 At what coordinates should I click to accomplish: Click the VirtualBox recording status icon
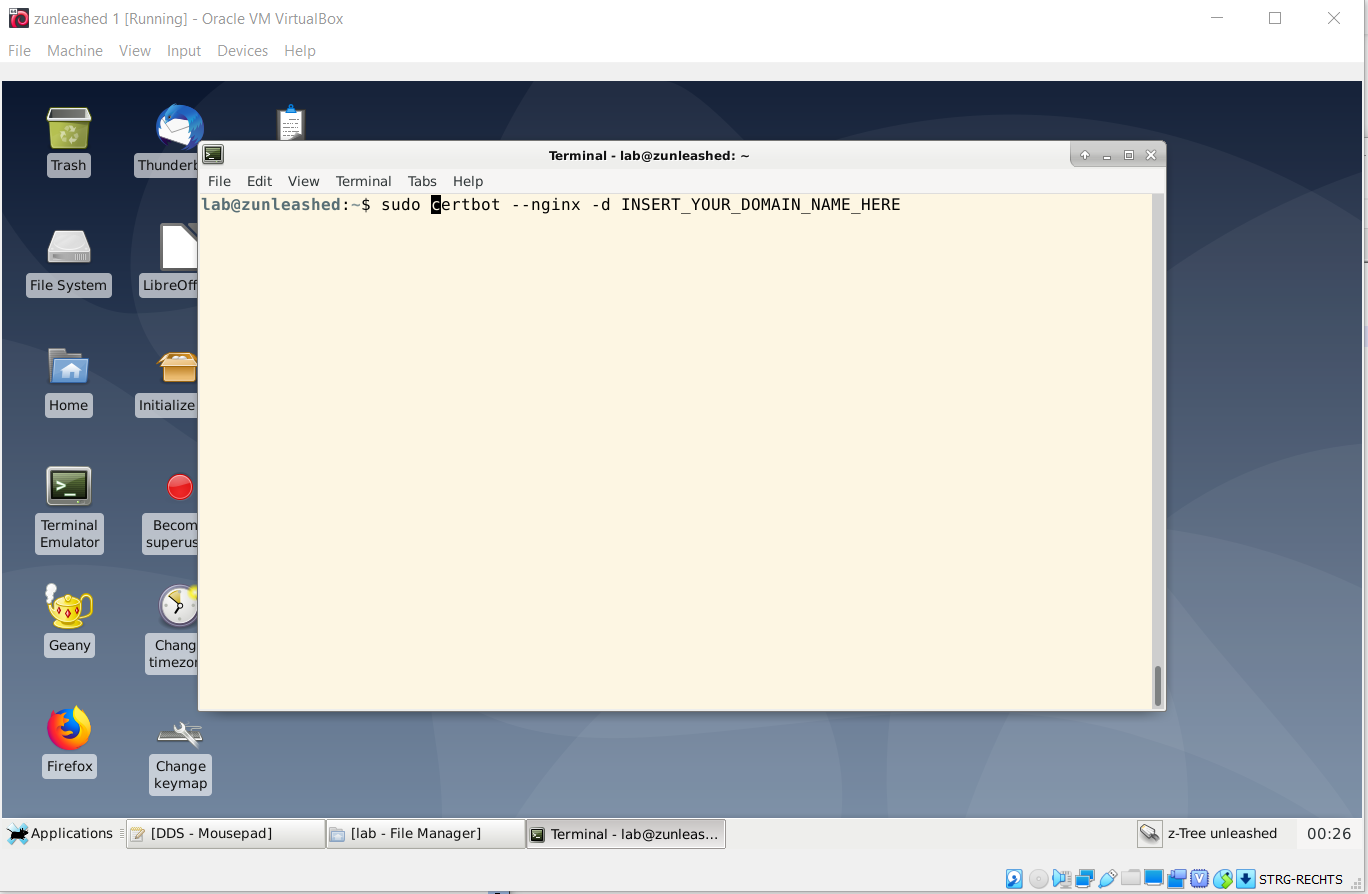point(1176,879)
